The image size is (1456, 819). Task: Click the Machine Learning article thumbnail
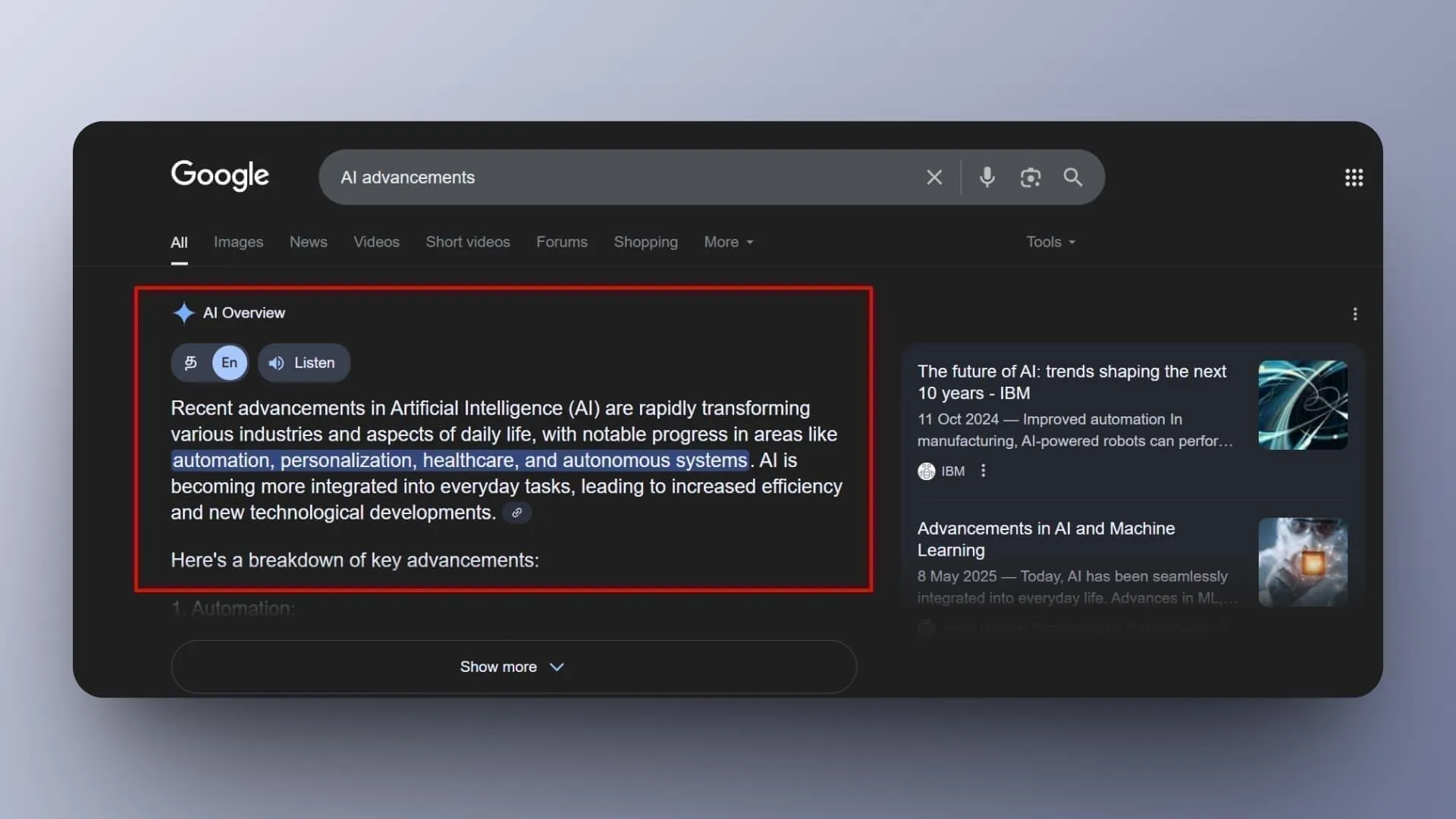(1303, 562)
